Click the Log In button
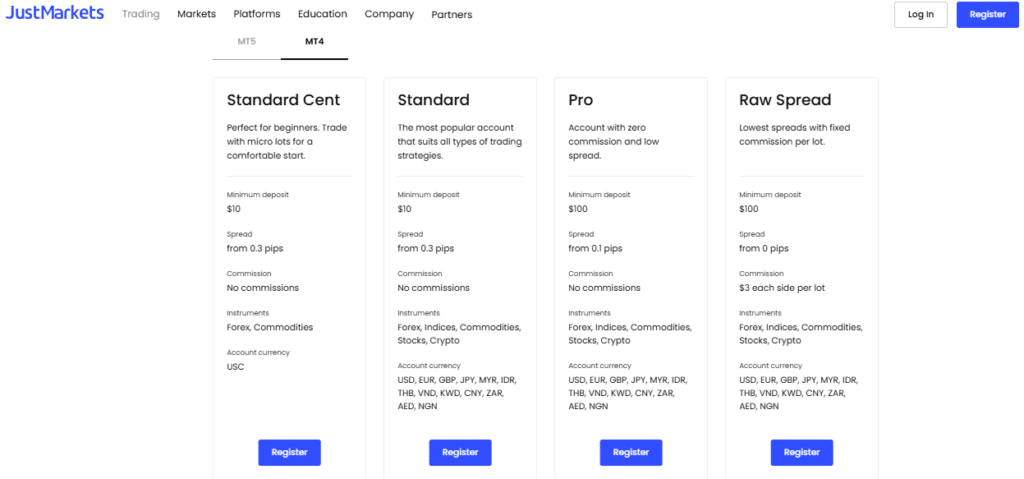Viewport: 1024px width, 479px height. [x=921, y=14]
